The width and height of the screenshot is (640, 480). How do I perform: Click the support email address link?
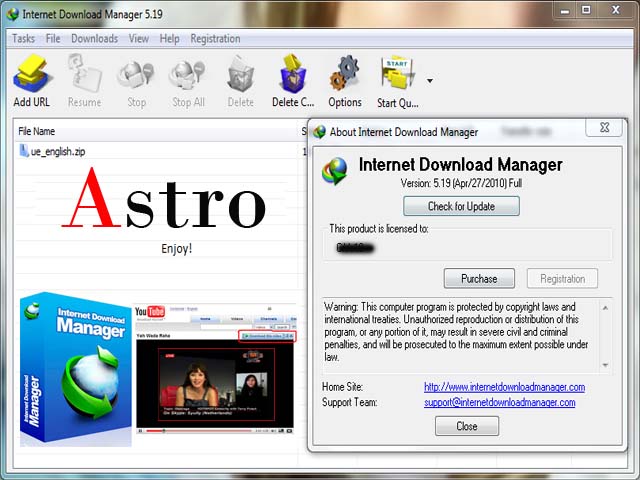[x=500, y=402]
